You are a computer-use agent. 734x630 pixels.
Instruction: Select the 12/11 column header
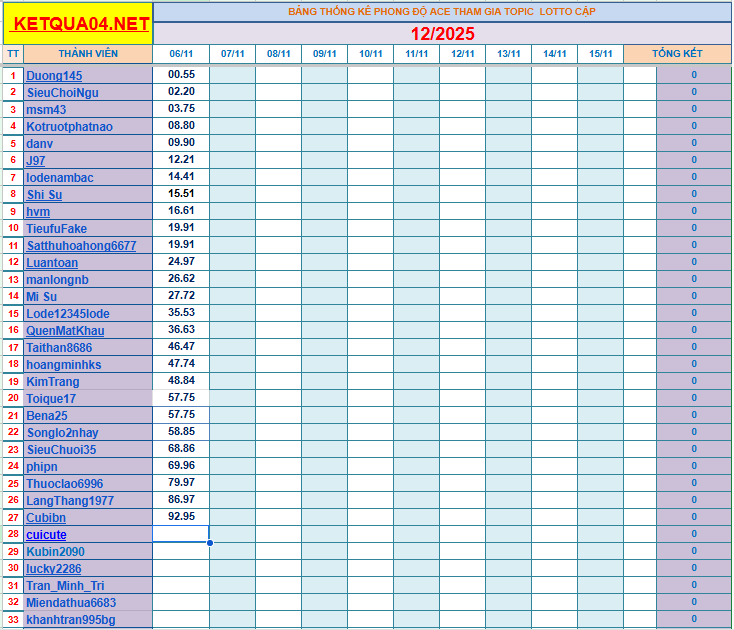coord(462,54)
